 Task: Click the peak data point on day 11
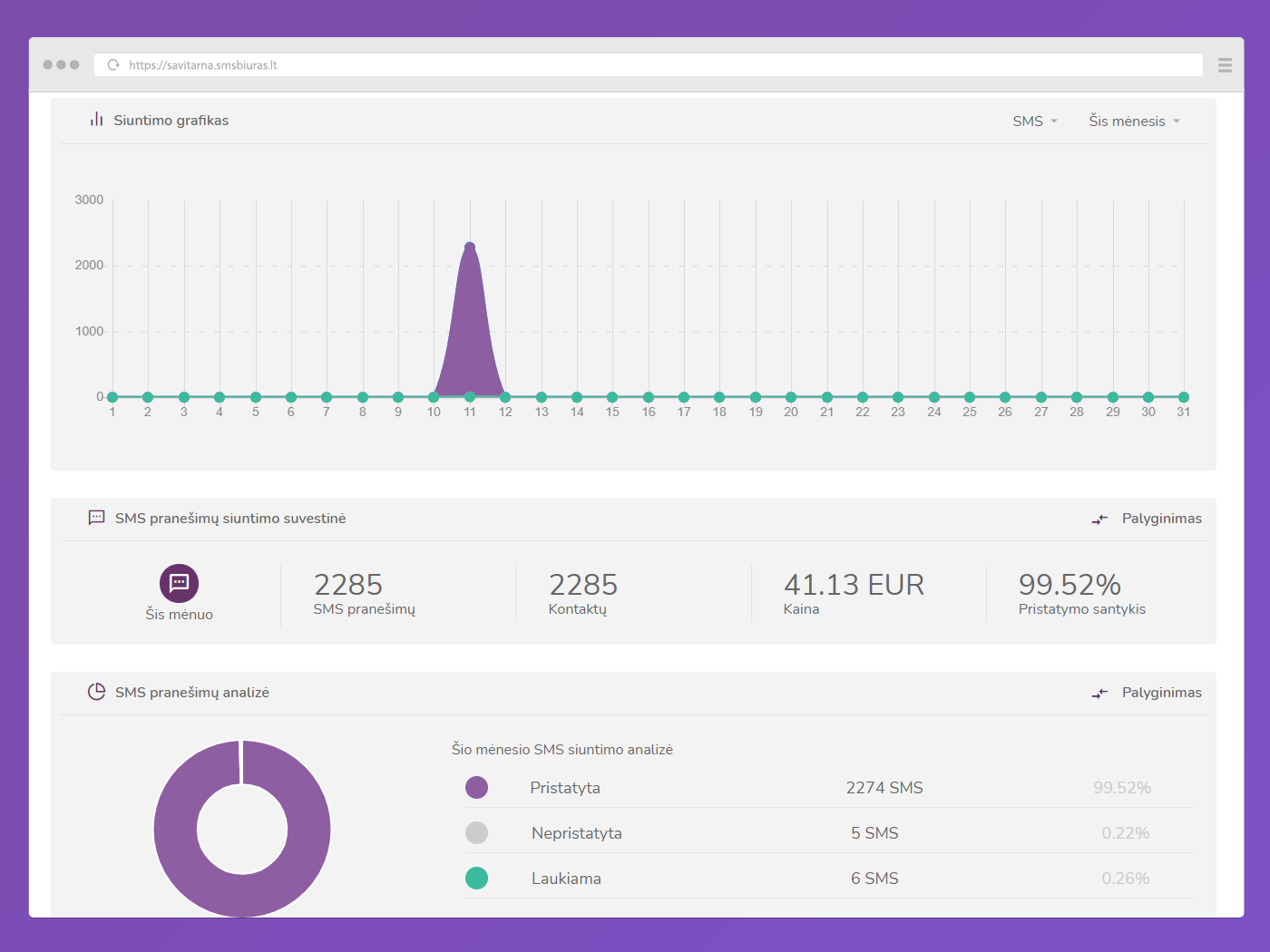470,247
